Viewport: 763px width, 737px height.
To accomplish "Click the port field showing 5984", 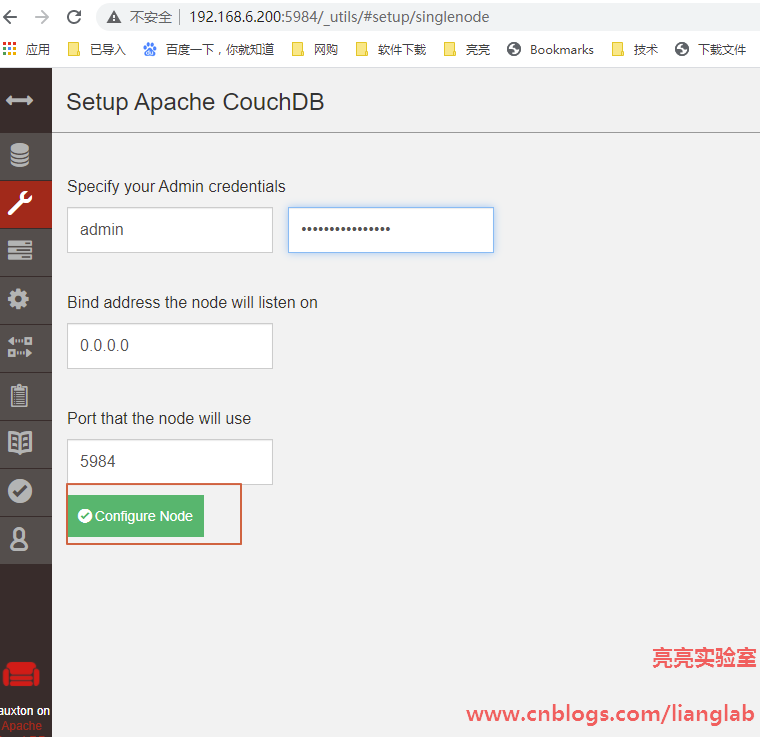I will (x=170, y=462).
